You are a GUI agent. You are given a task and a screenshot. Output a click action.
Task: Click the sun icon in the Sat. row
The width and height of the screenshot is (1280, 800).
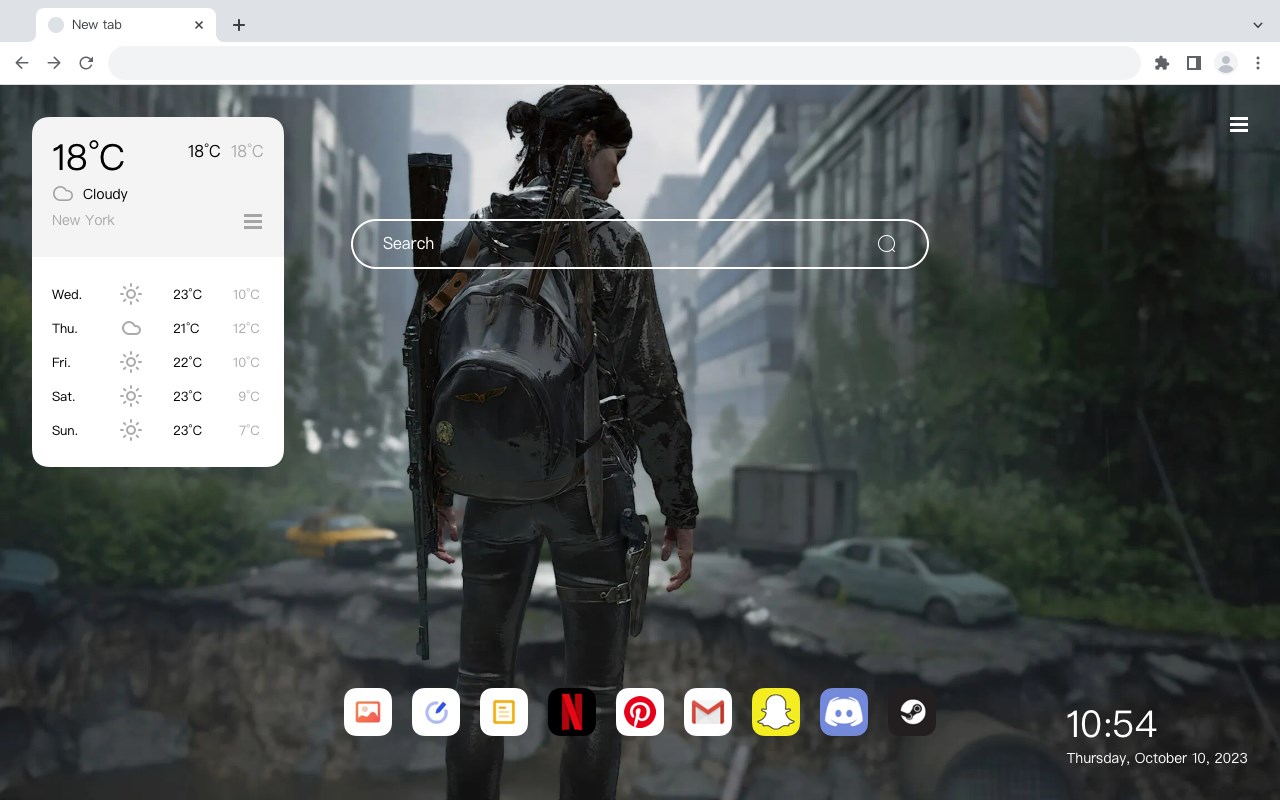(x=131, y=396)
